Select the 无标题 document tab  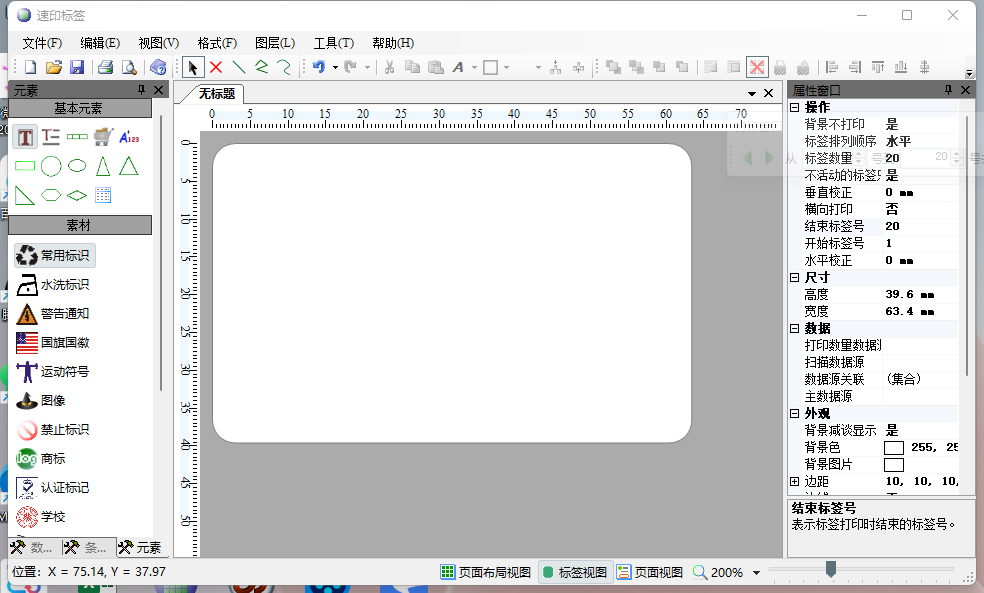pos(217,93)
